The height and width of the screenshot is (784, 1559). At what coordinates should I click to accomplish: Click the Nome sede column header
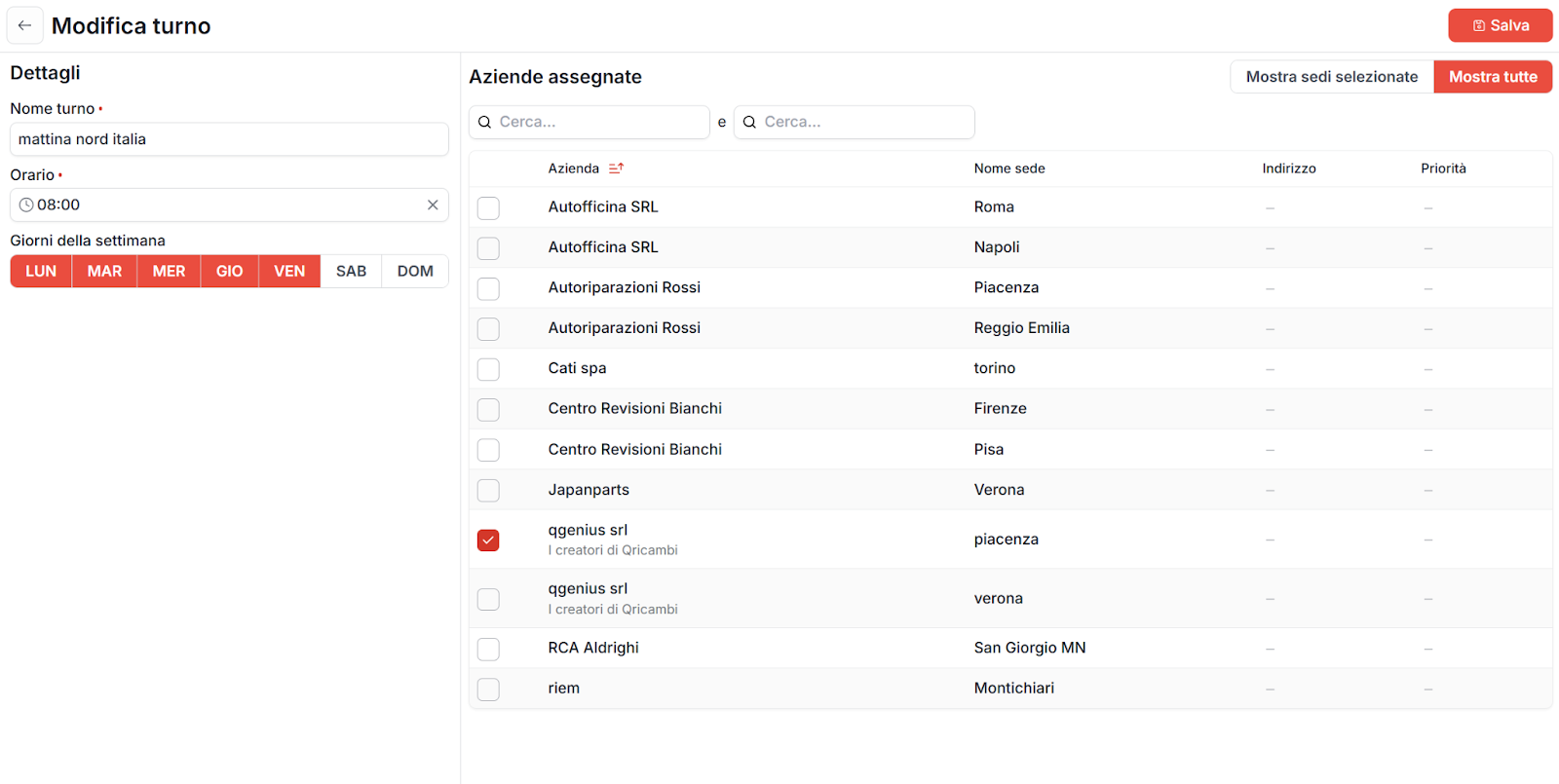tap(1009, 168)
